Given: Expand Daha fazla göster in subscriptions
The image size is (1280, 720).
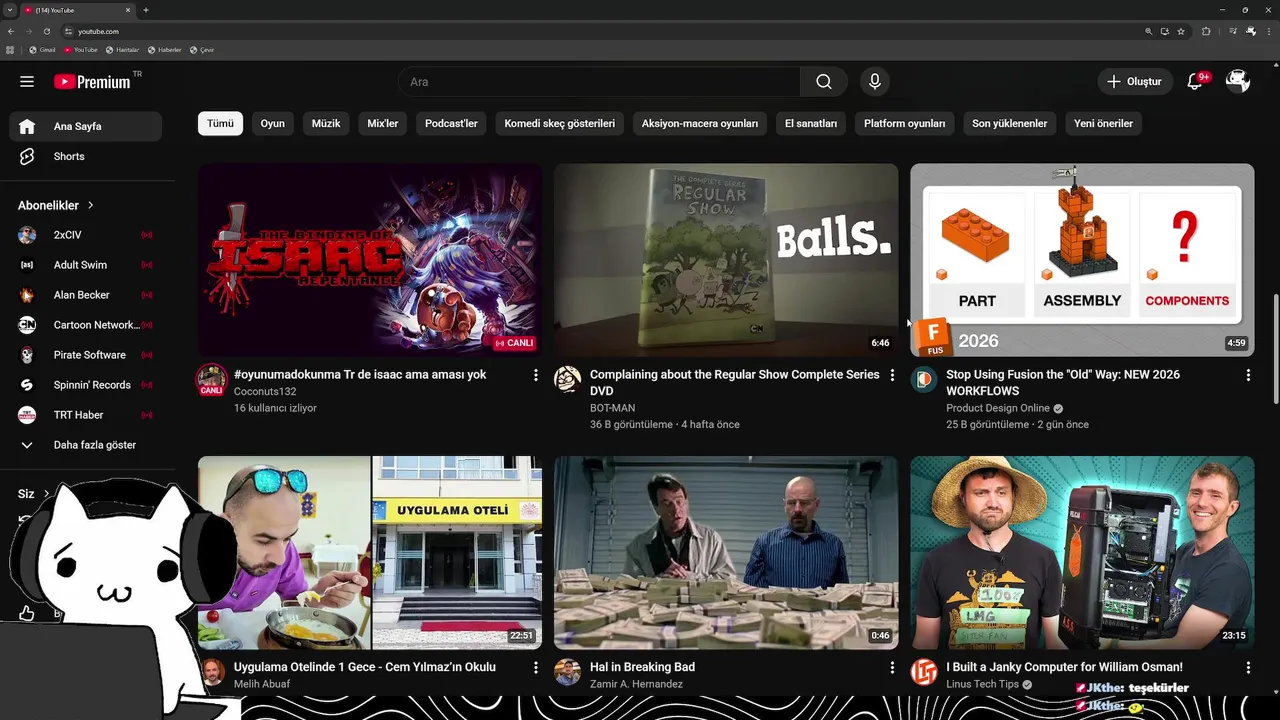Looking at the screenshot, I should click(86, 445).
